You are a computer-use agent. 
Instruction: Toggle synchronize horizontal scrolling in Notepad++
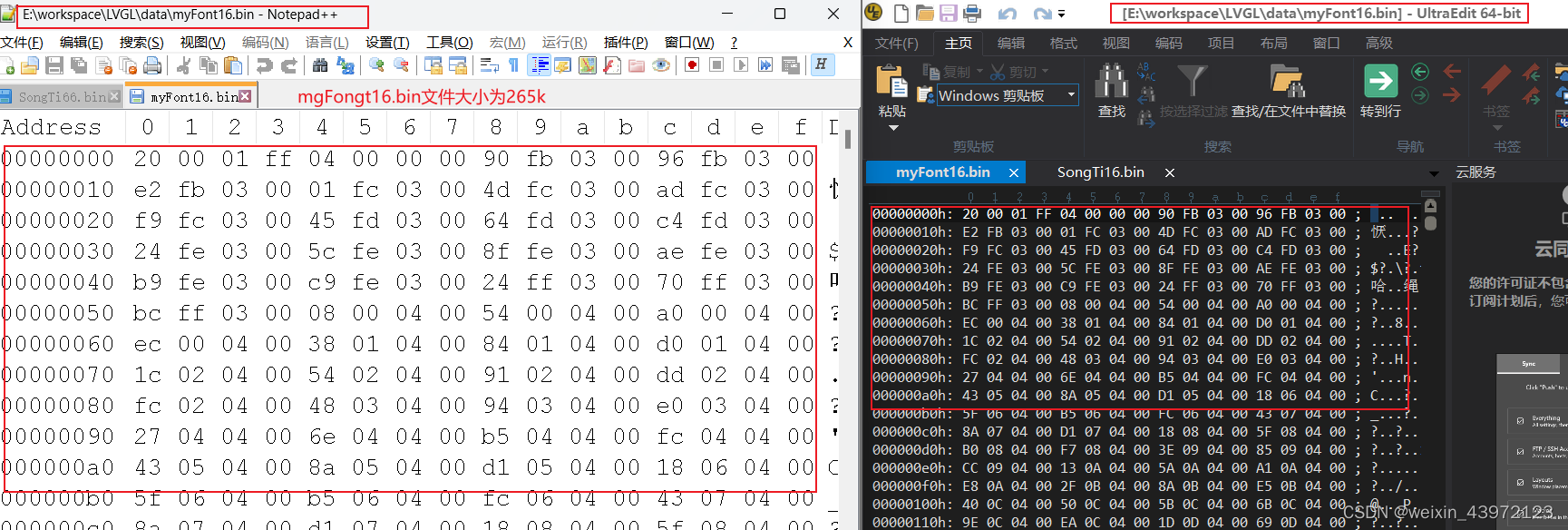(x=458, y=65)
